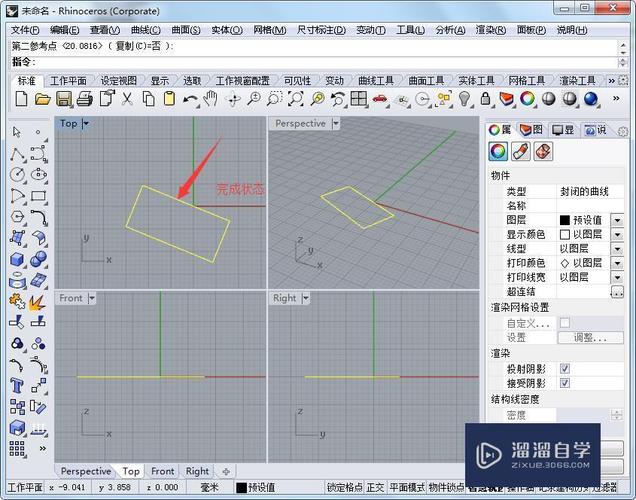Open the 线型 dropdown
The width and height of the screenshot is (636, 500).
point(617,249)
